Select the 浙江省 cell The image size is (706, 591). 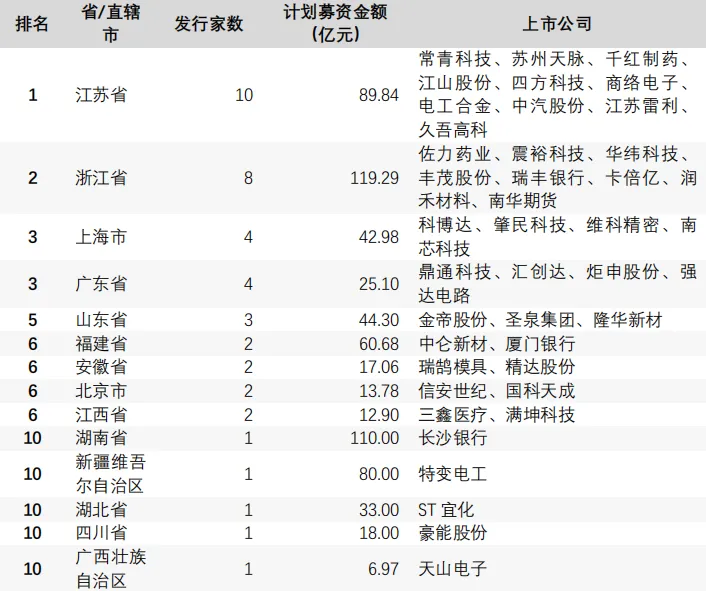pos(101,178)
